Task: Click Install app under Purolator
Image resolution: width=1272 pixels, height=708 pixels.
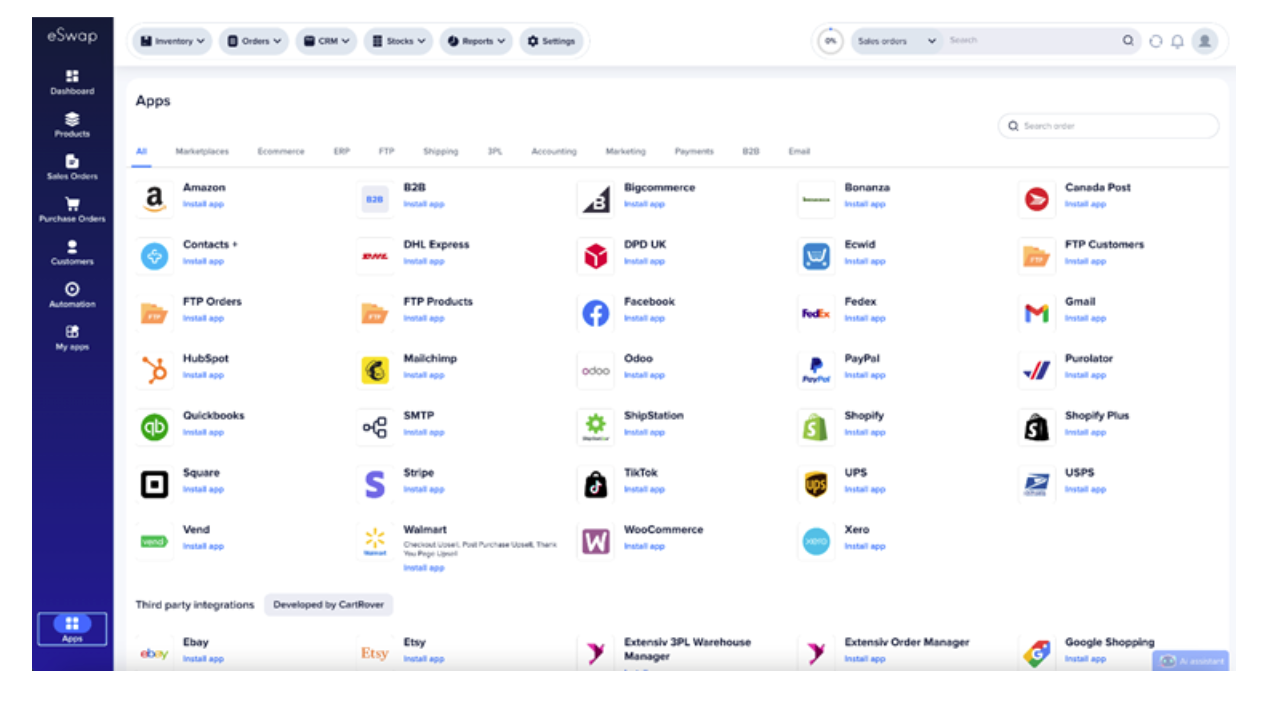Action: (x=1085, y=375)
